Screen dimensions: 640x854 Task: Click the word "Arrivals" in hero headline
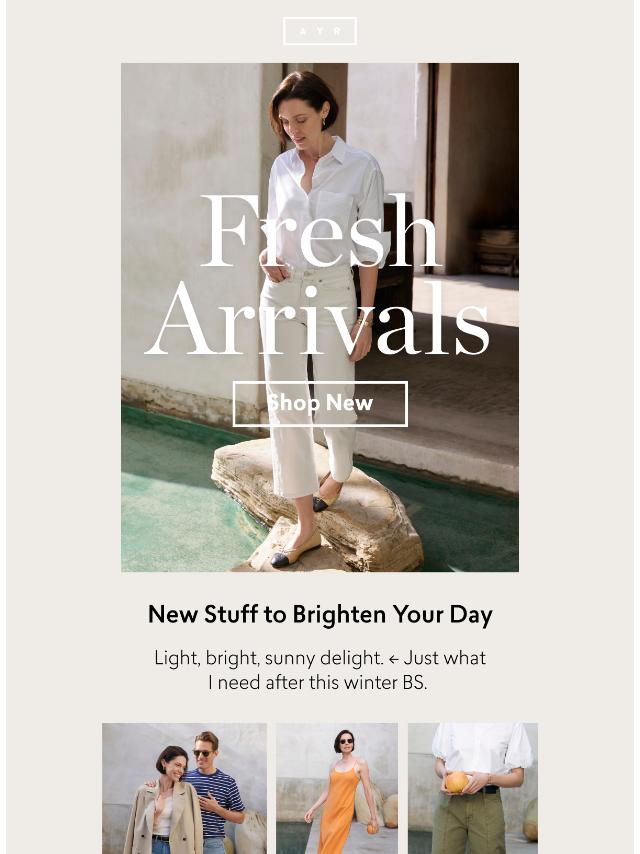click(x=318, y=319)
